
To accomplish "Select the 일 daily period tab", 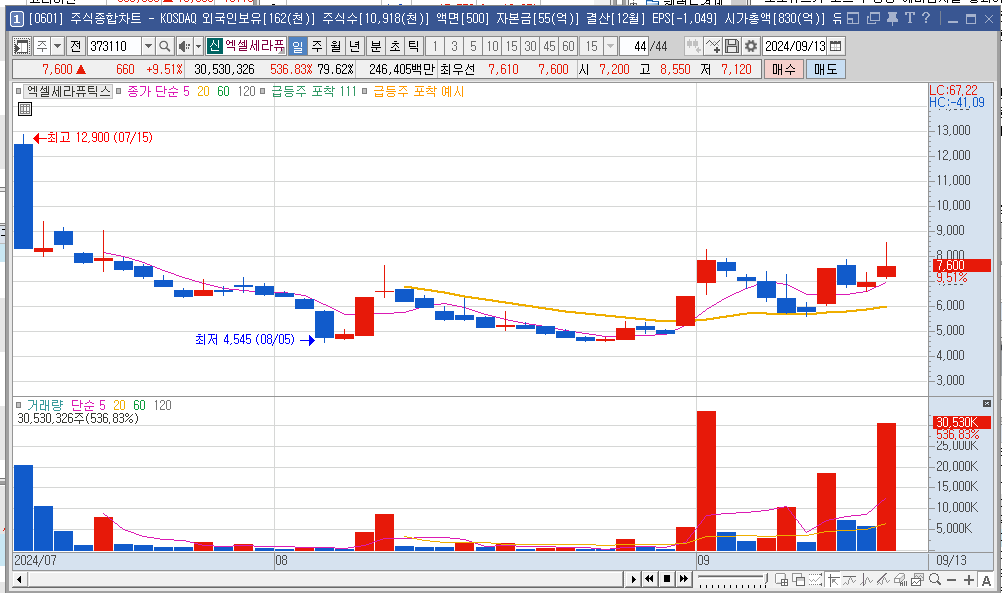I will pos(297,46).
